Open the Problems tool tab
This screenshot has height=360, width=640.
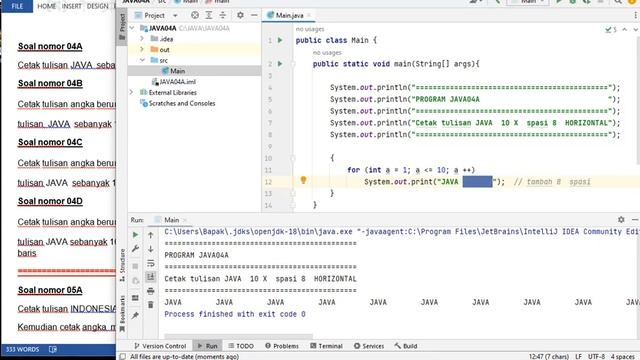click(x=282, y=346)
